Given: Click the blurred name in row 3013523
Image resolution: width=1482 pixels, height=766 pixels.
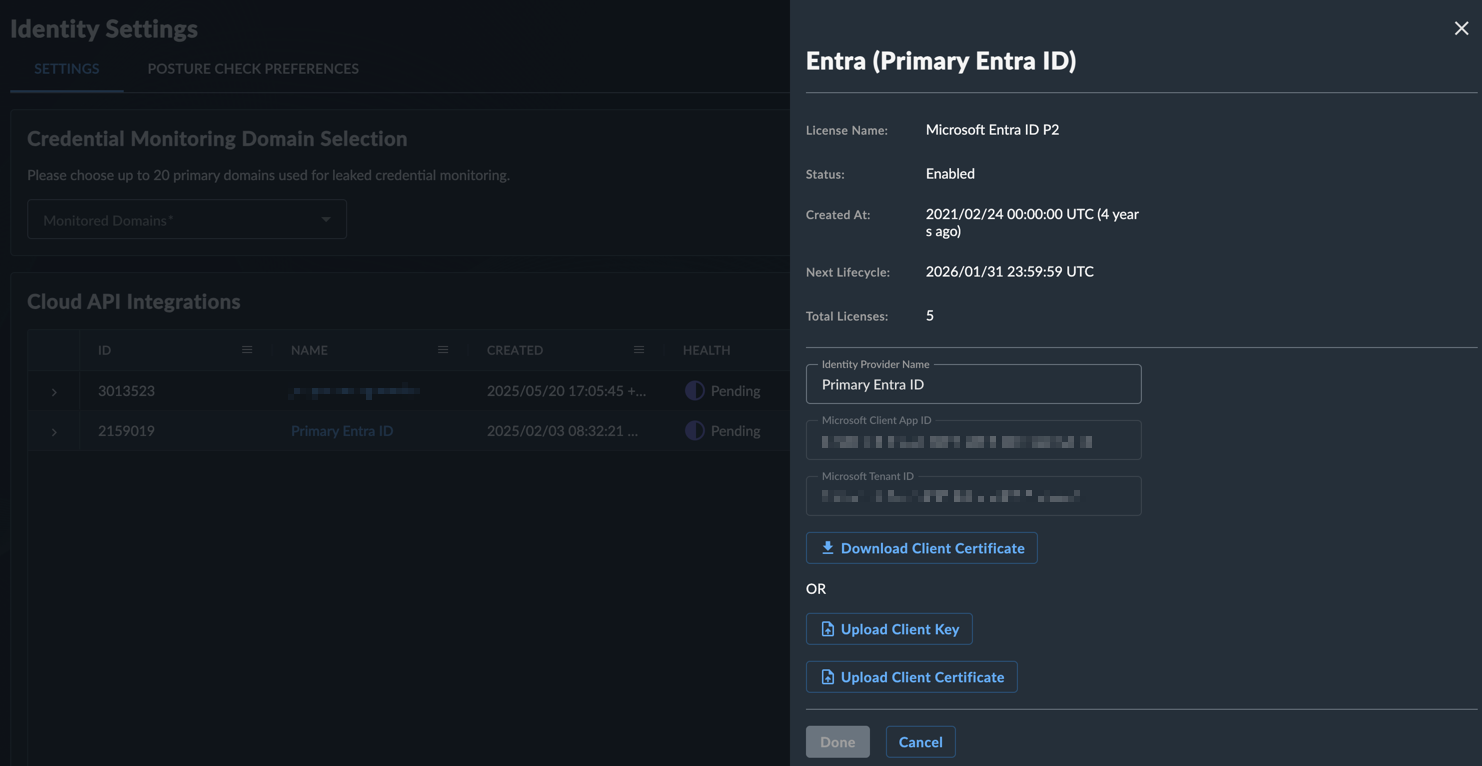Looking at the screenshot, I should coord(354,391).
